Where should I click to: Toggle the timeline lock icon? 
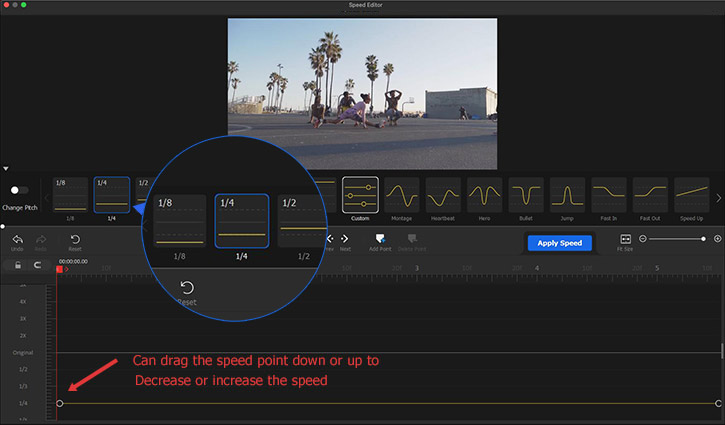pos(18,265)
